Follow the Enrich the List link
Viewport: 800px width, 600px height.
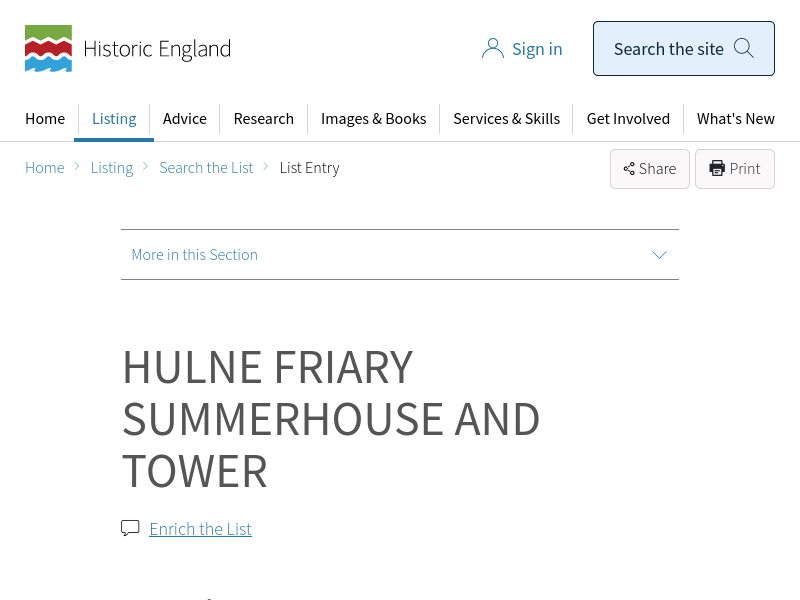tap(200, 529)
